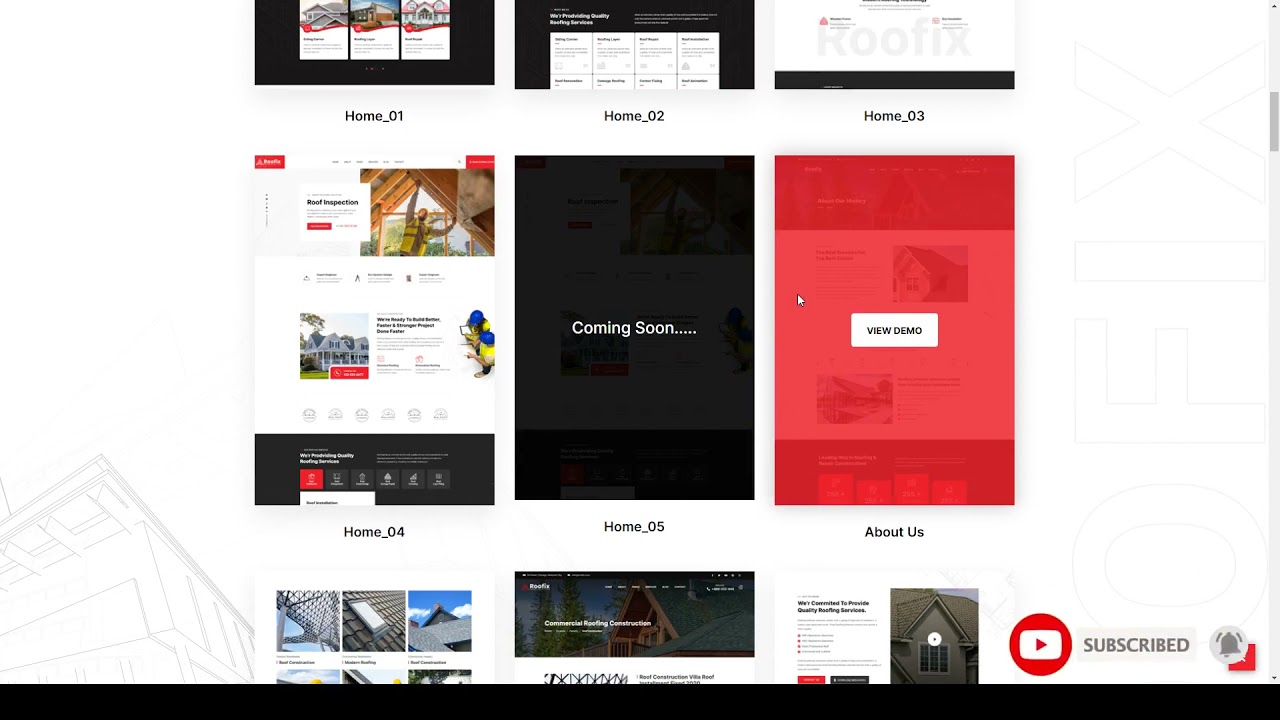Open the roof gallery grid thumbnail
This screenshot has width=1280, height=720.
tap(374, 628)
